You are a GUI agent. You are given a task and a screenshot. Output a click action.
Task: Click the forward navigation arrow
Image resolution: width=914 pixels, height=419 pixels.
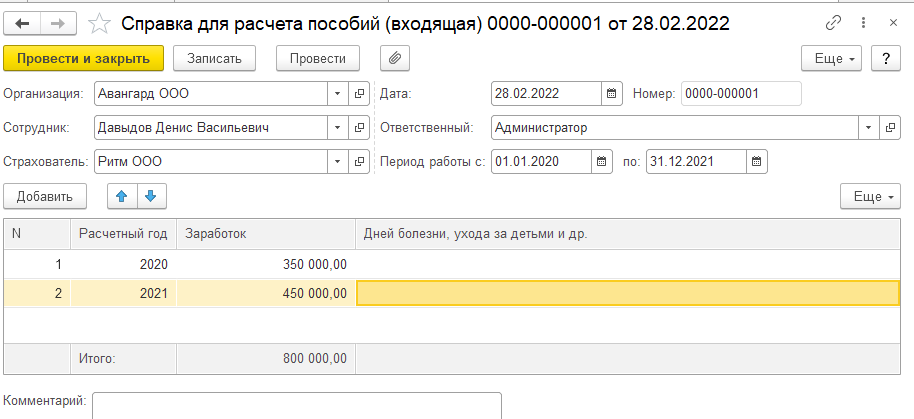(x=57, y=22)
